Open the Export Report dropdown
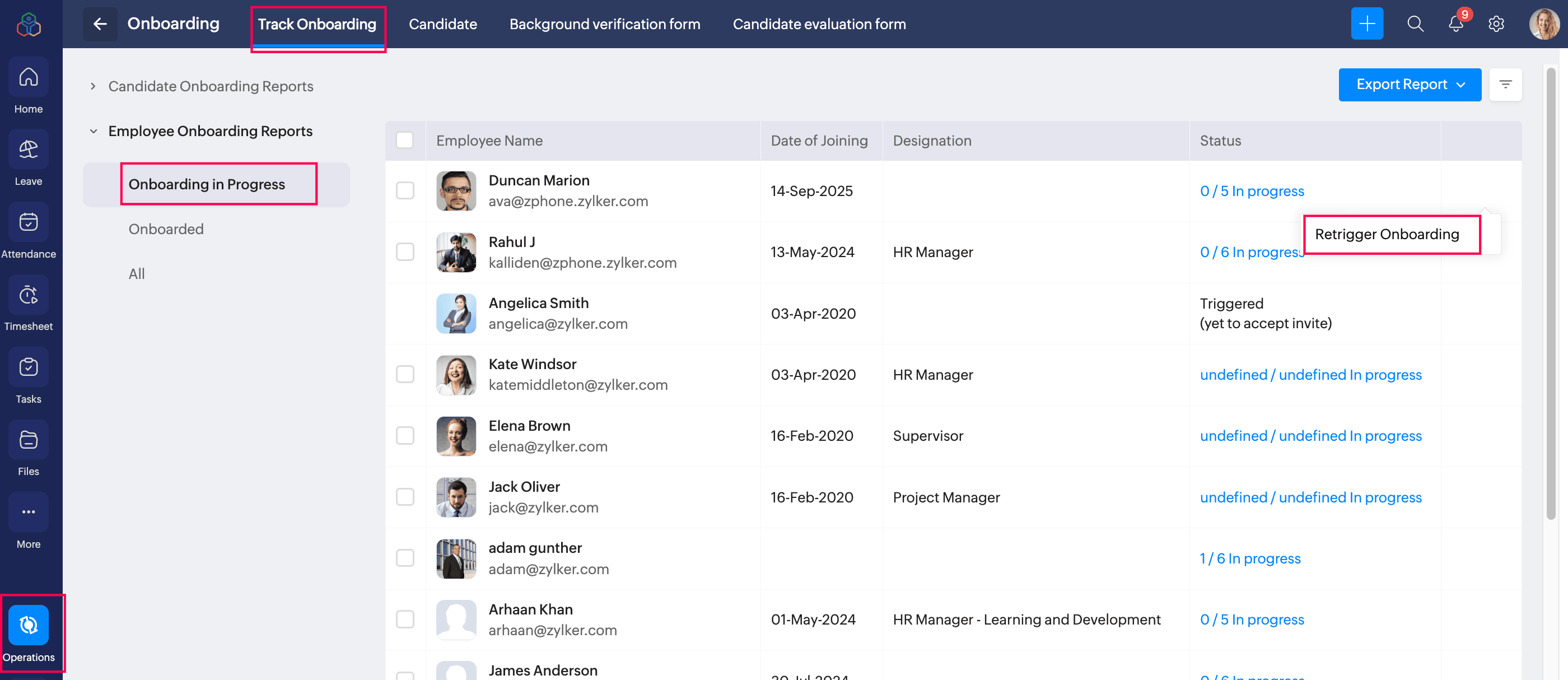1568x680 pixels. tap(1409, 85)
